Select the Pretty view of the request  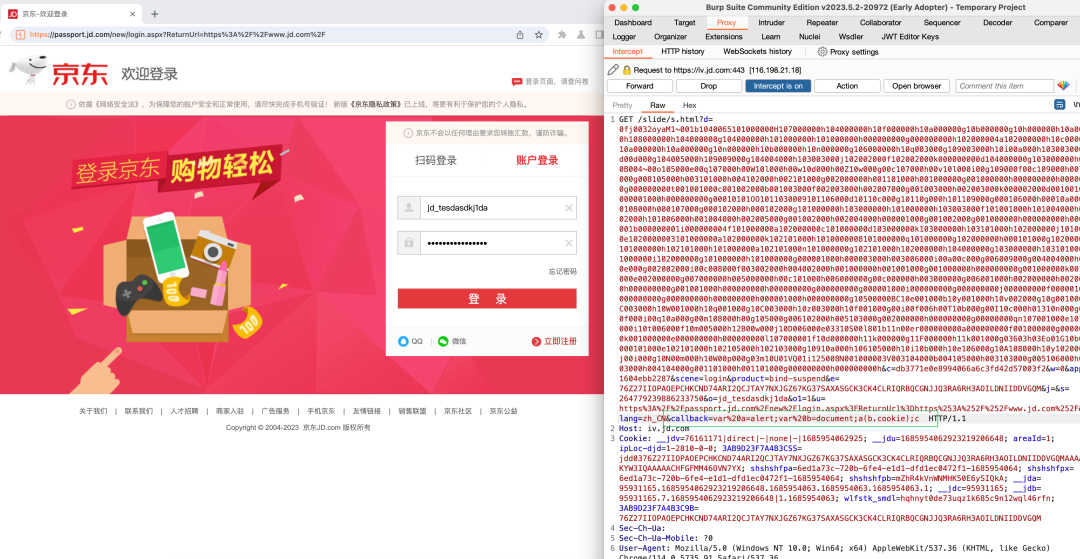[622, 105]
